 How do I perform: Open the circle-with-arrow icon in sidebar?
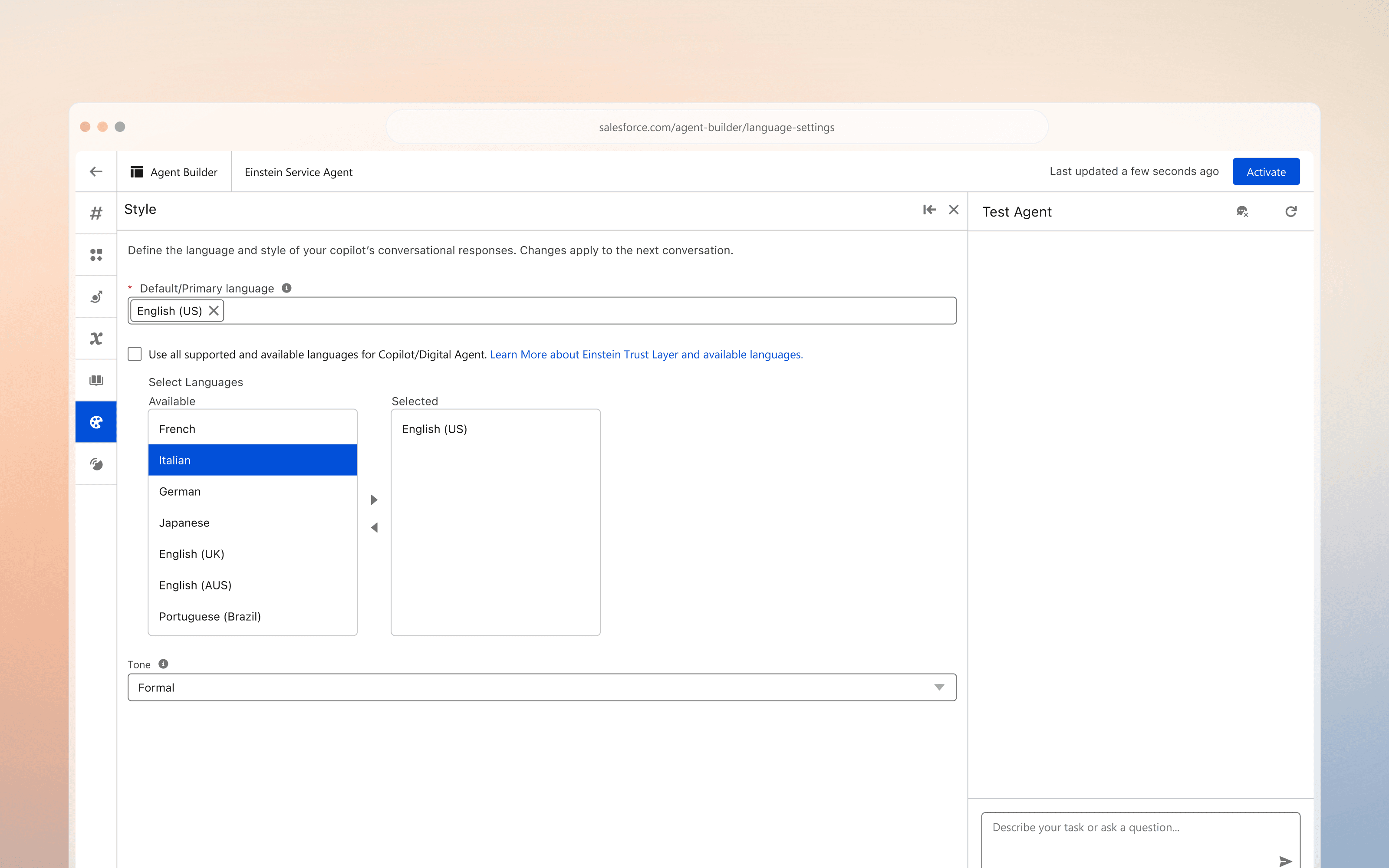tap(96, 297)
